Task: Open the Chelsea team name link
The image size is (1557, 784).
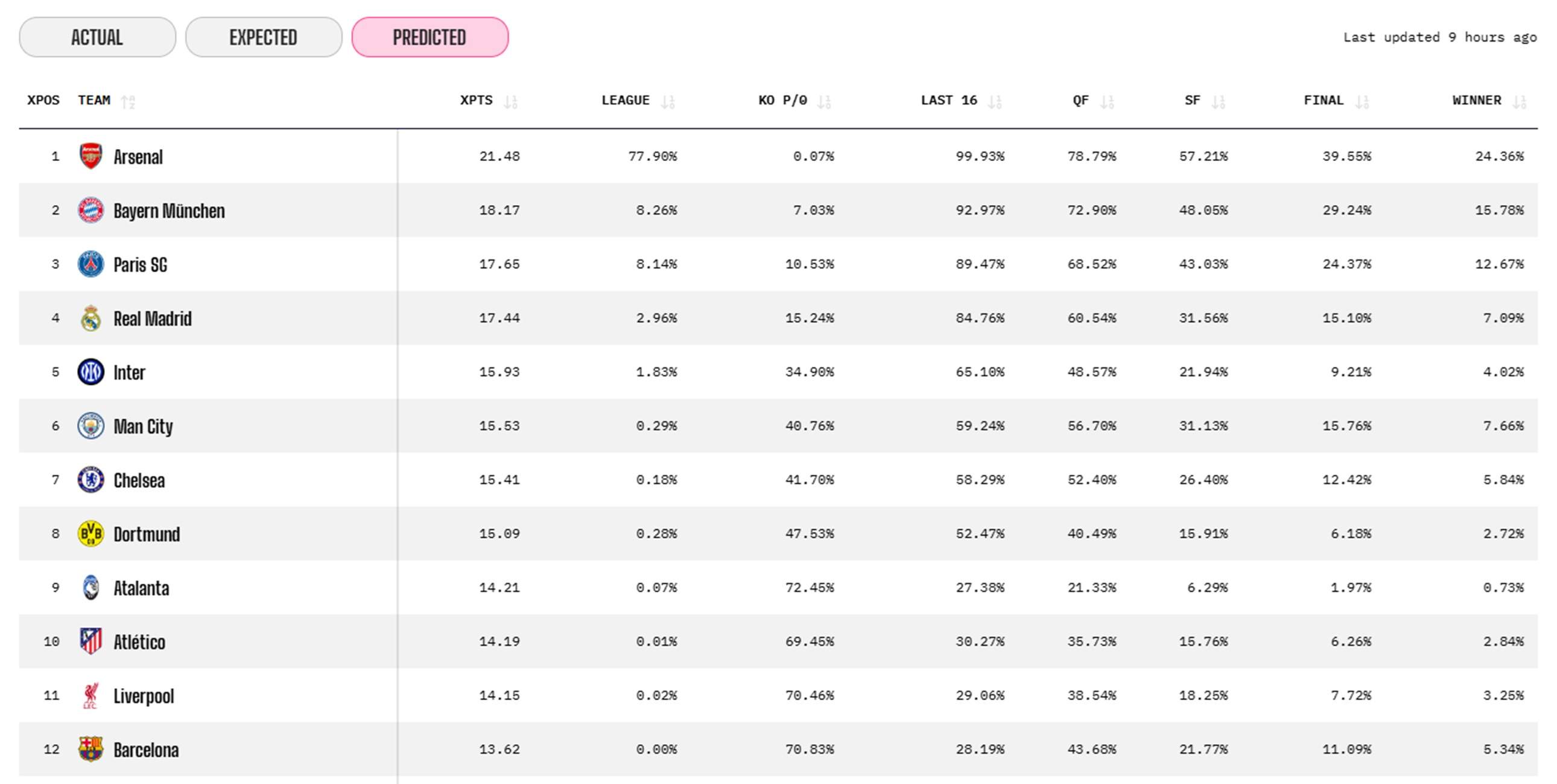Action: click(x=139, y=481)
